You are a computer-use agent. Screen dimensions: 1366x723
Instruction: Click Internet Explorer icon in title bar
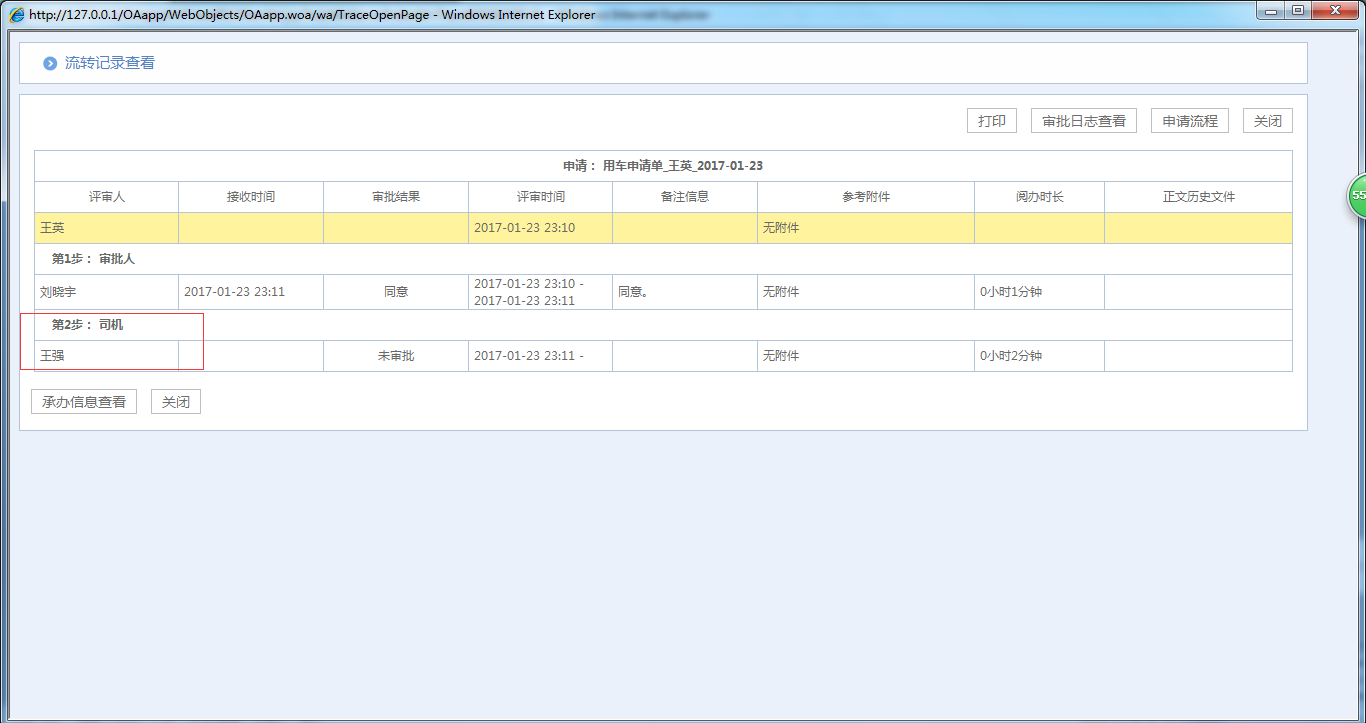pyautogui.click(x=17, y=15)
